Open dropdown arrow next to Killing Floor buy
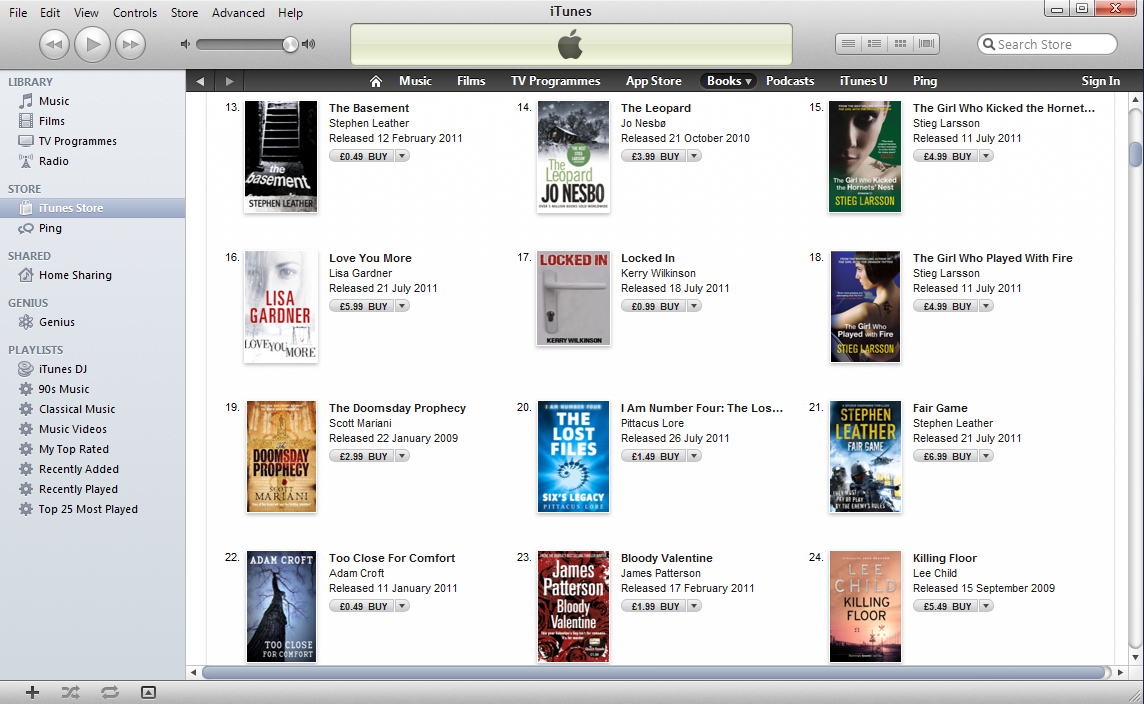 986,606
